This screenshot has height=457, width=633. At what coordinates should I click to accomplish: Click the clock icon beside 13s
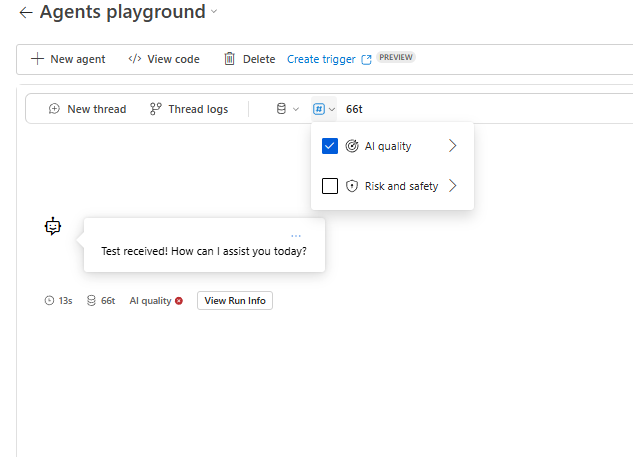[x=49, y=300]
